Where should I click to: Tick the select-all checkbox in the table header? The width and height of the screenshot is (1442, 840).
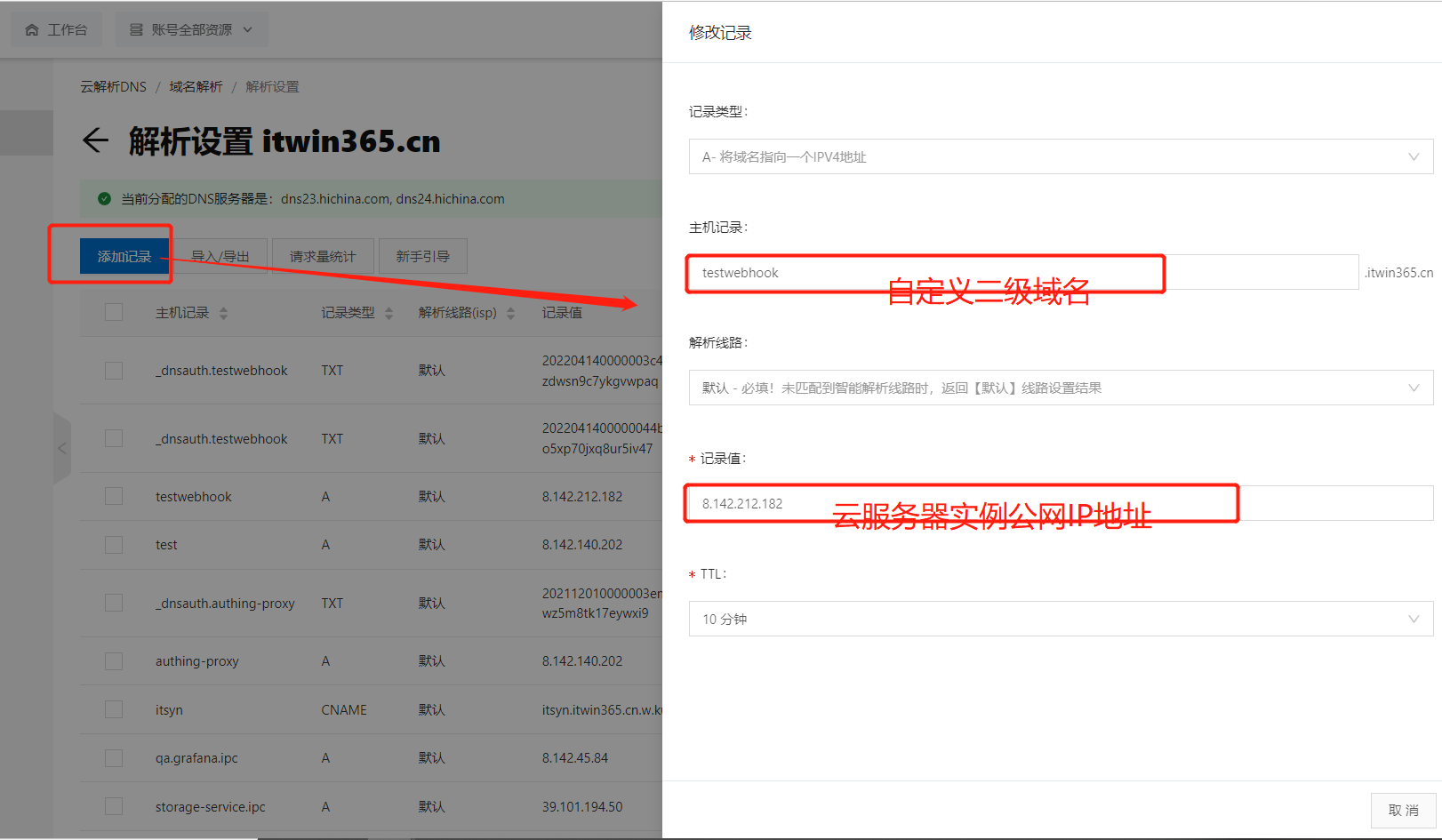point(114,312)
